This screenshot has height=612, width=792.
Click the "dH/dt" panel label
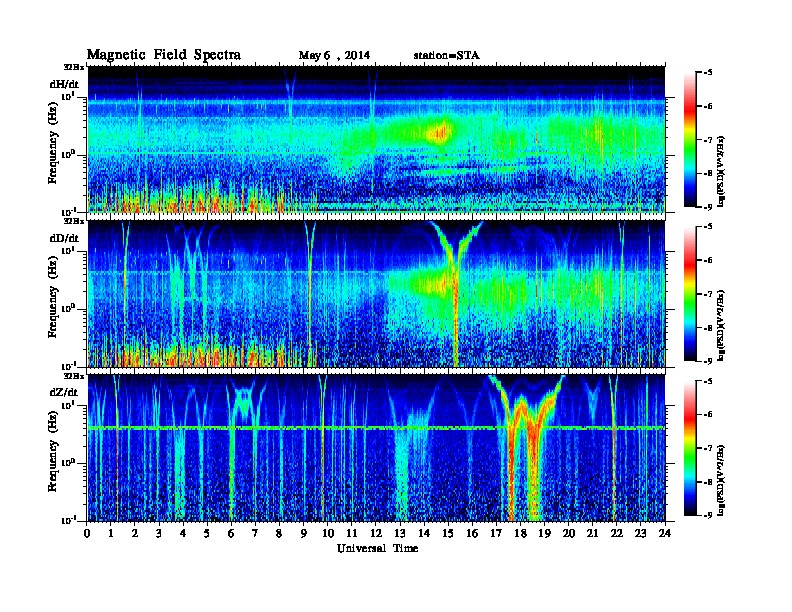point(64,84)
